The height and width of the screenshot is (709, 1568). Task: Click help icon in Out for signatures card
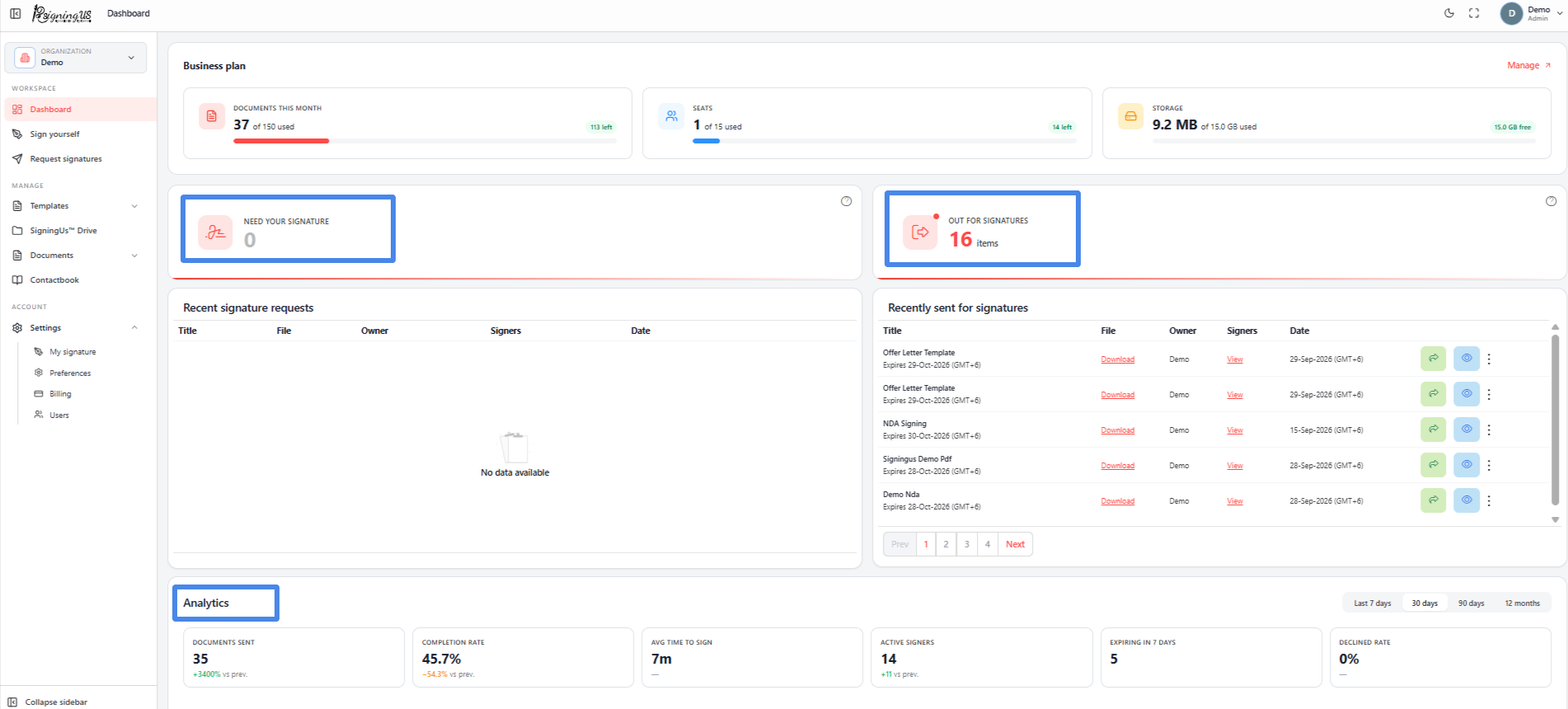click(1551, 201)
